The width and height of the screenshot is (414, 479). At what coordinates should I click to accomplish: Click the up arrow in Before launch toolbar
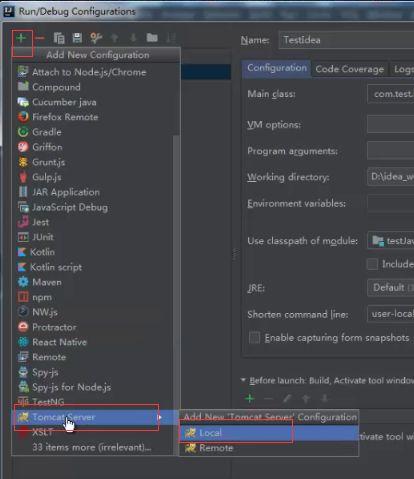pyautogui.click(x=306, y=398)
